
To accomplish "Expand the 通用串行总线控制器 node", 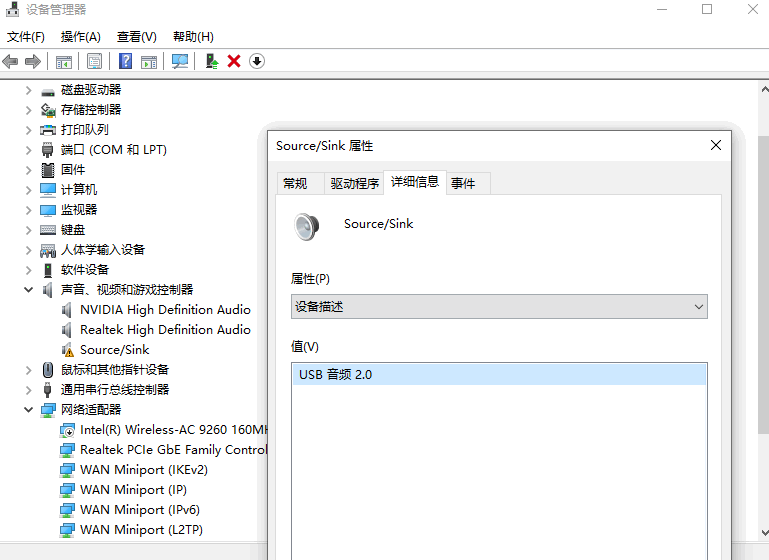I will click(28, 390).
